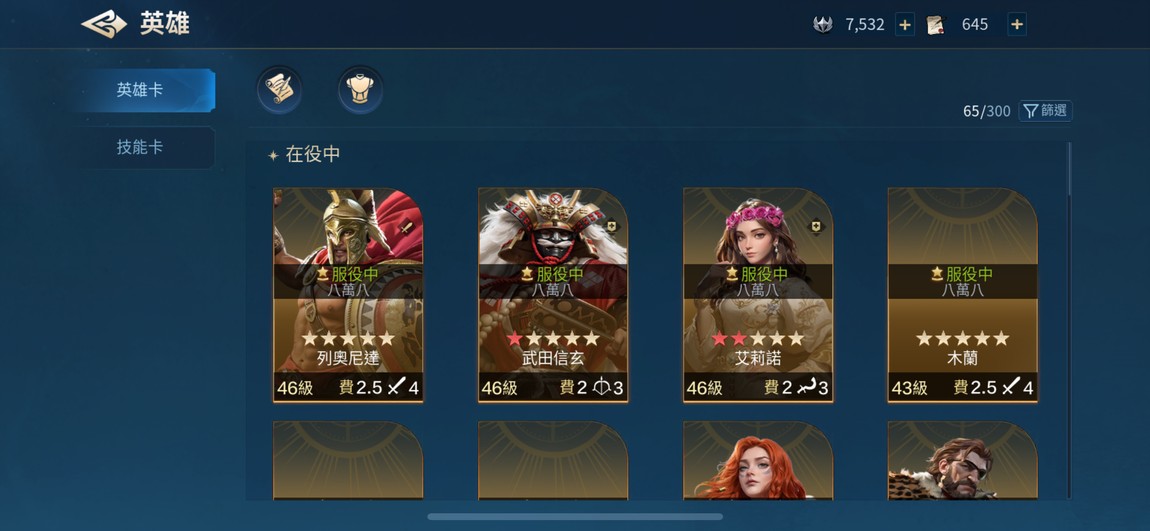
Task: Tap the badge icon on 艾莉諾 card
Action: click(x=816, y=227)
